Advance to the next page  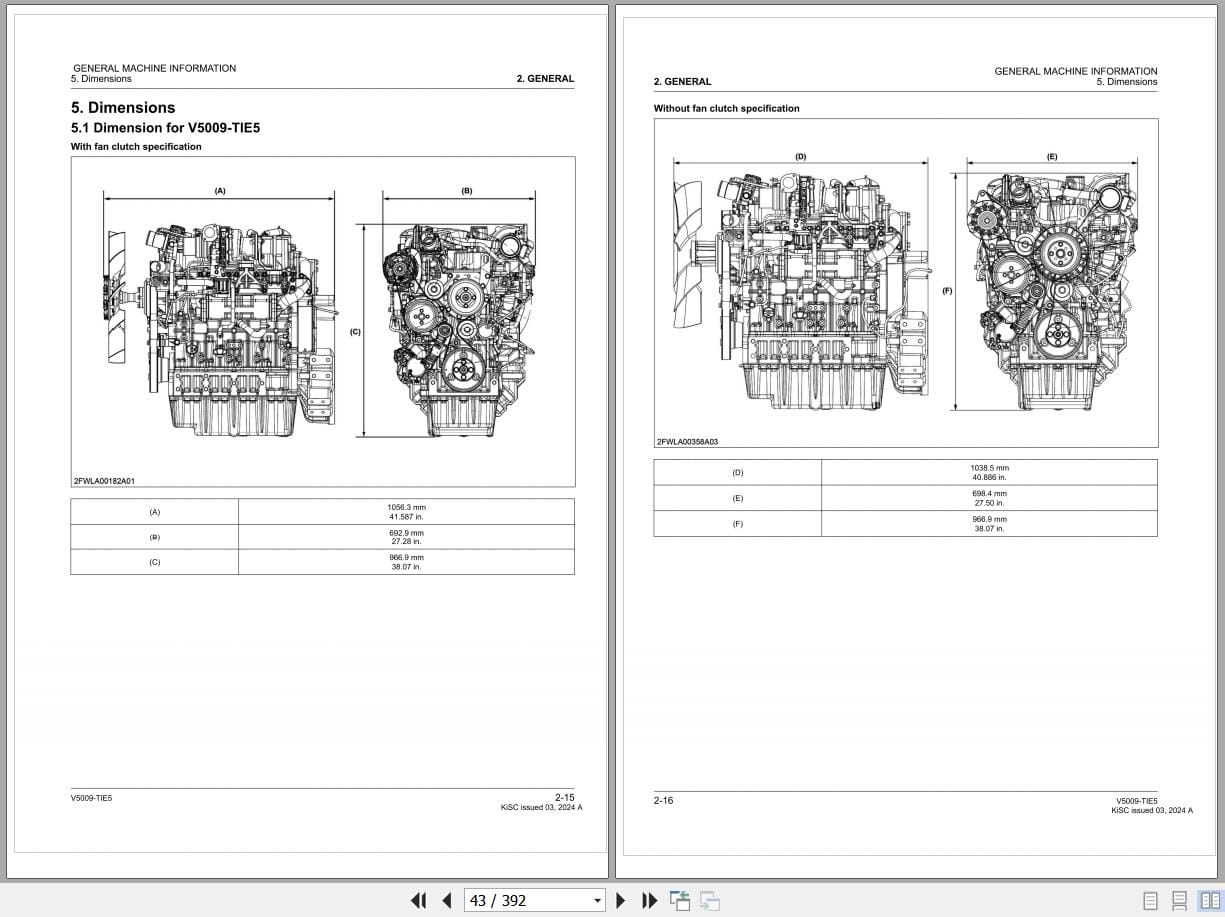click(x=621, y=900)
